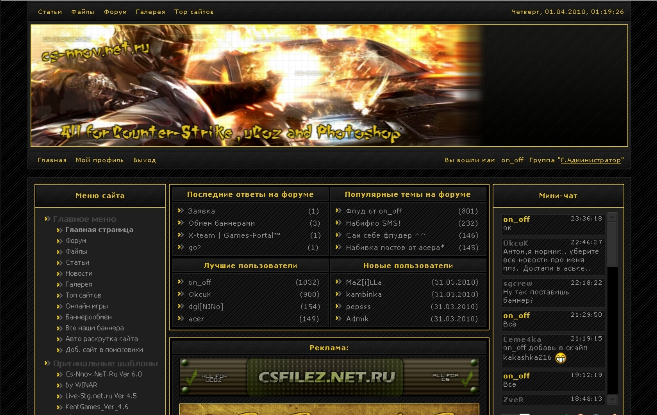
Task: Select Онлайн игры in site menu
Action: [x=87, y=306]
